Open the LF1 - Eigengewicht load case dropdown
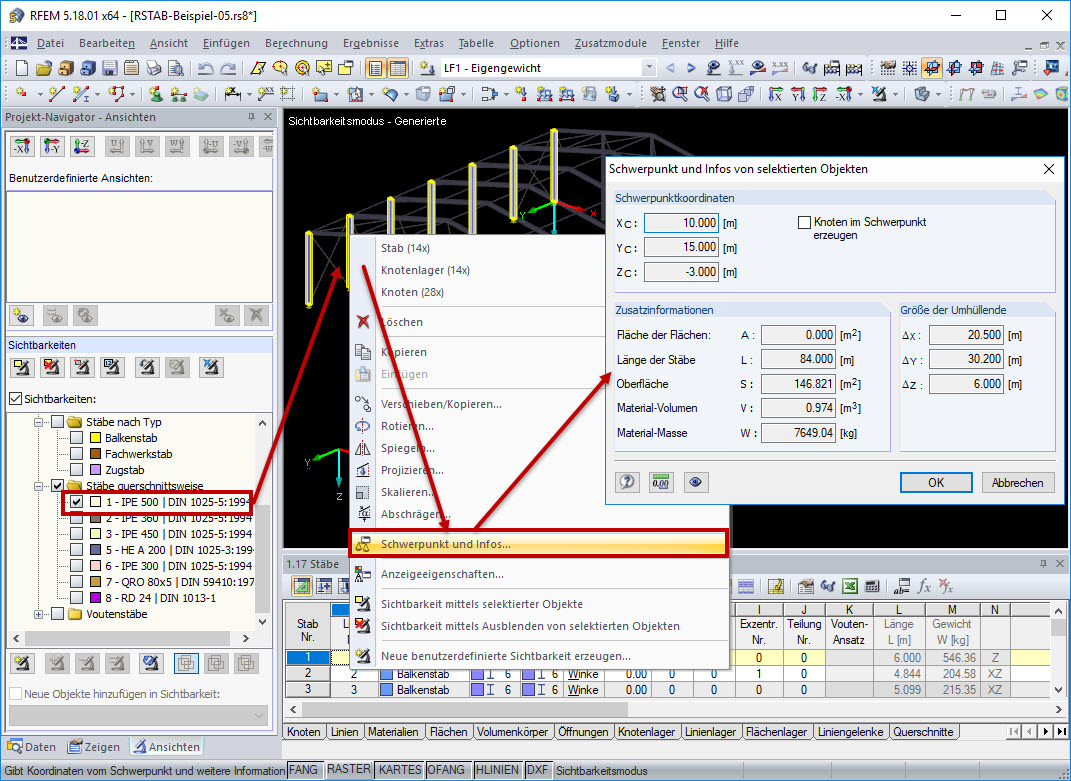The image size is (1071, 781). 649,68
